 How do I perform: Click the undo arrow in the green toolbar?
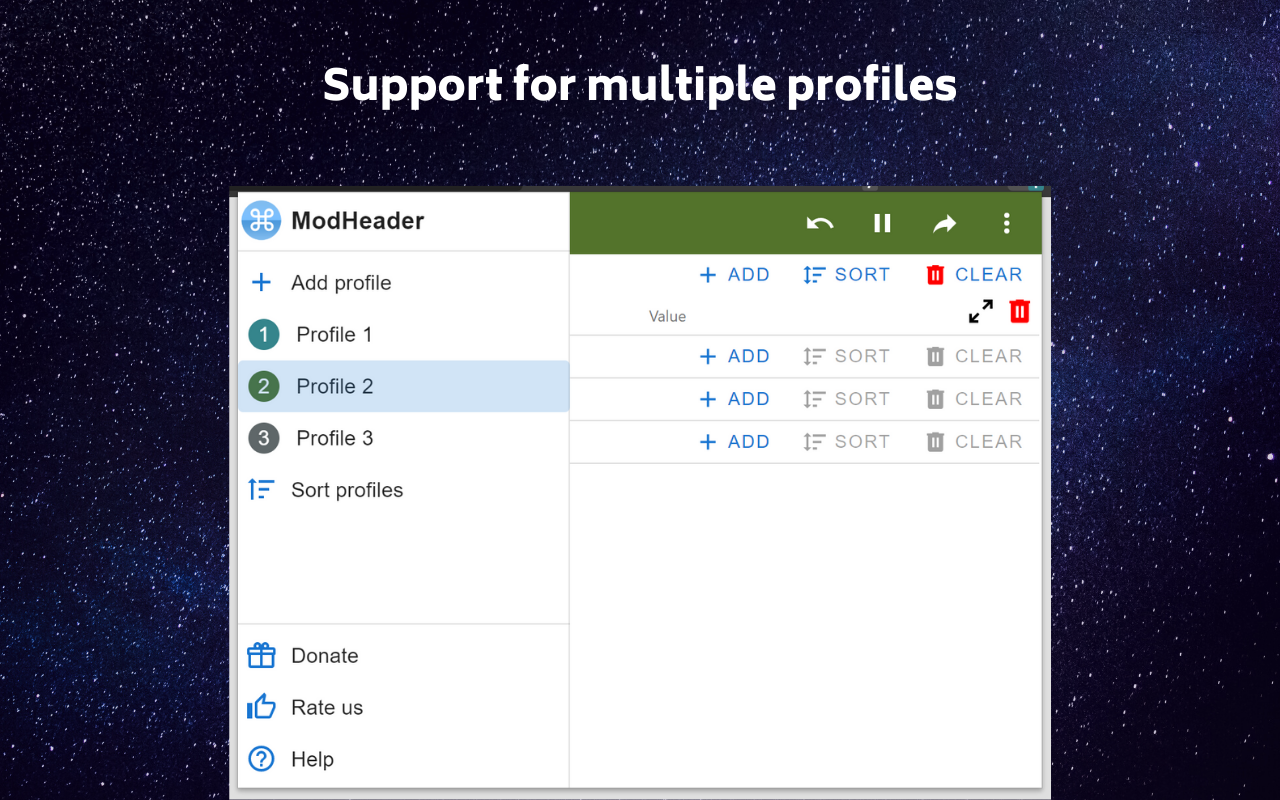tap(820, 223)
